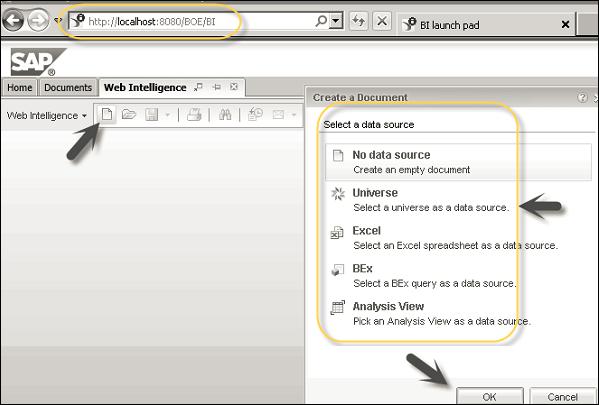The height and width of the screenshot is (405, 599).
Task: Switch to the Documents tab
Action: click(x=68, y=87)
